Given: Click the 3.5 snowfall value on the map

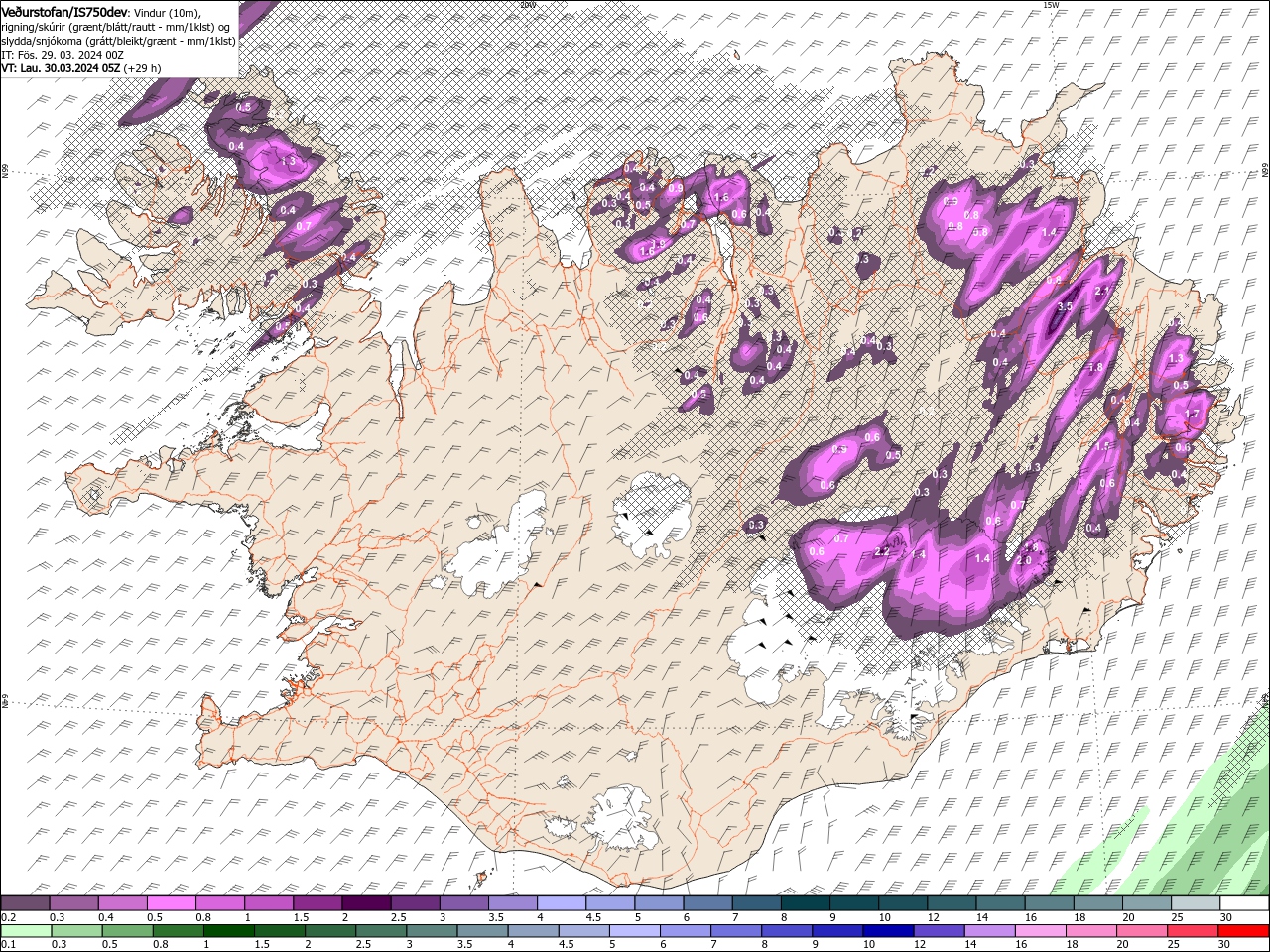Looking at the screenshot, I should 1066,307.
